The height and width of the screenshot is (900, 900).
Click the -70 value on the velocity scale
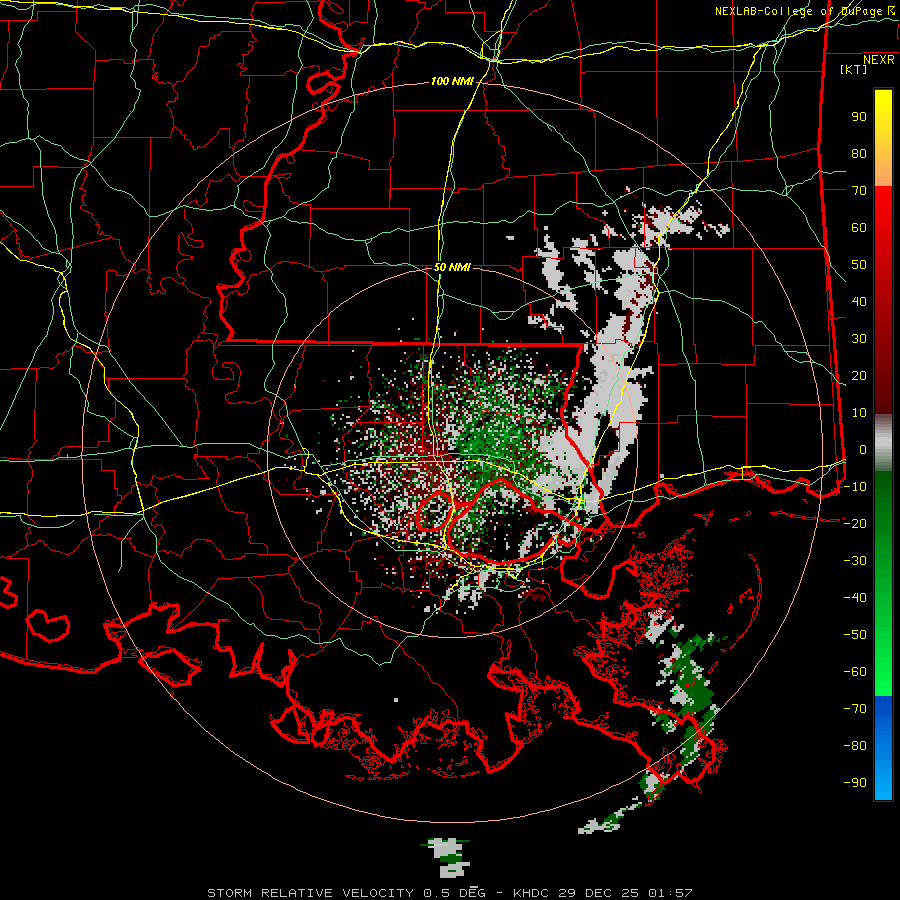855,709
